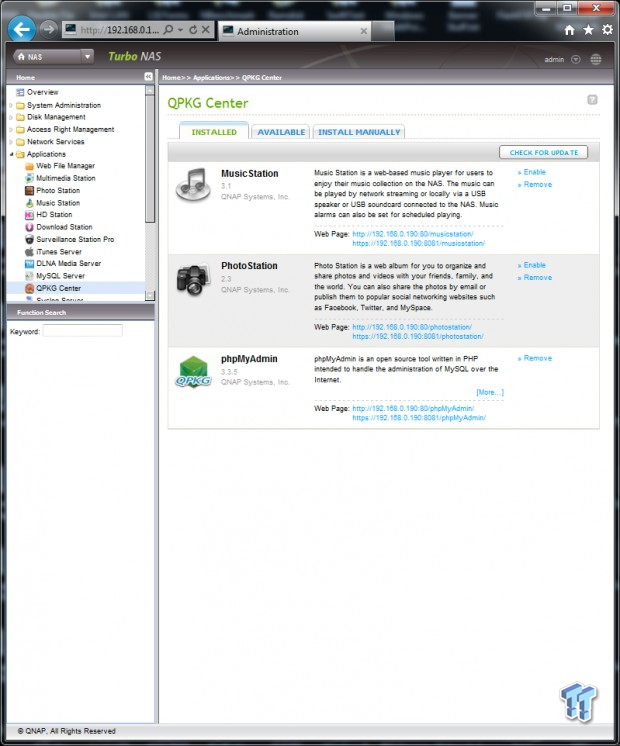The width and height of the screenshot is (620, 746).
Task: Open Photo Station https 8081 link
Action: [x=418, y=336]
